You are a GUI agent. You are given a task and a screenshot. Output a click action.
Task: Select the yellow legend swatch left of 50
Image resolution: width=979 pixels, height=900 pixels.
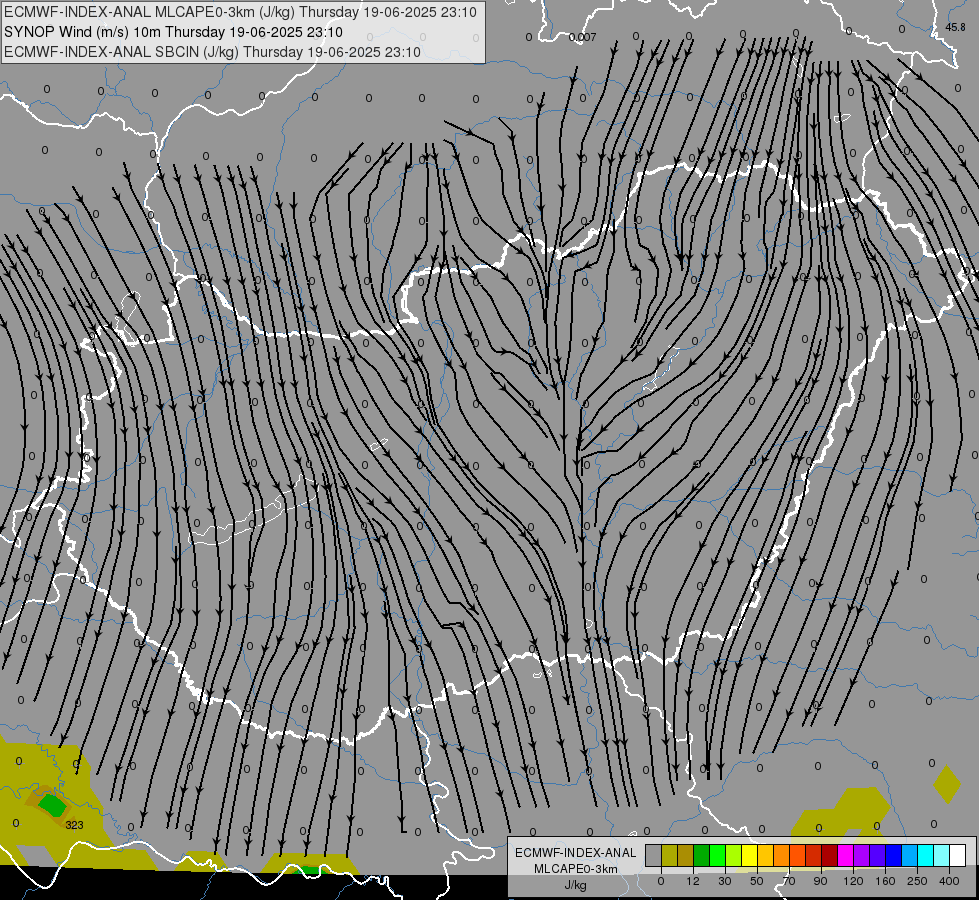click(x=749, y=856)
